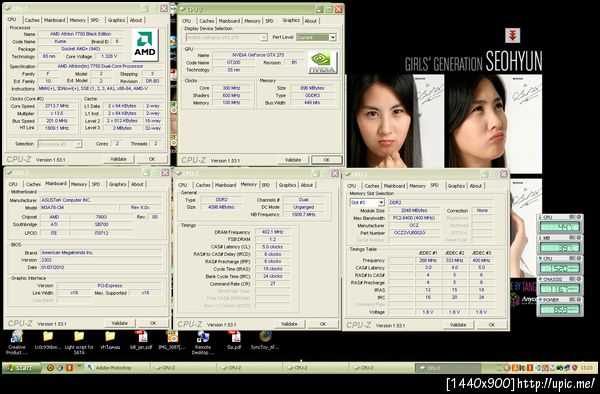600x394 pixels.
Task: Open the t2a.pdf desktop file
Action: point(234,340)
